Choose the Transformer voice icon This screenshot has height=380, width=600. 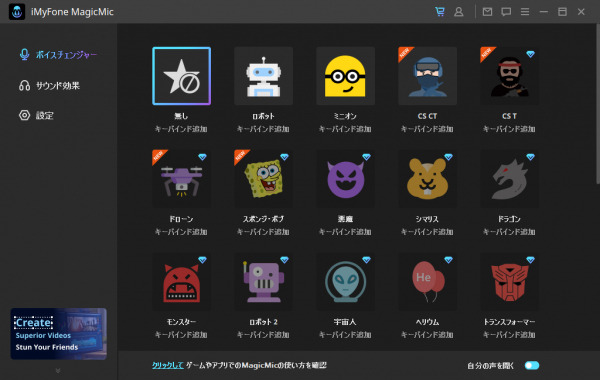point(509,282)
